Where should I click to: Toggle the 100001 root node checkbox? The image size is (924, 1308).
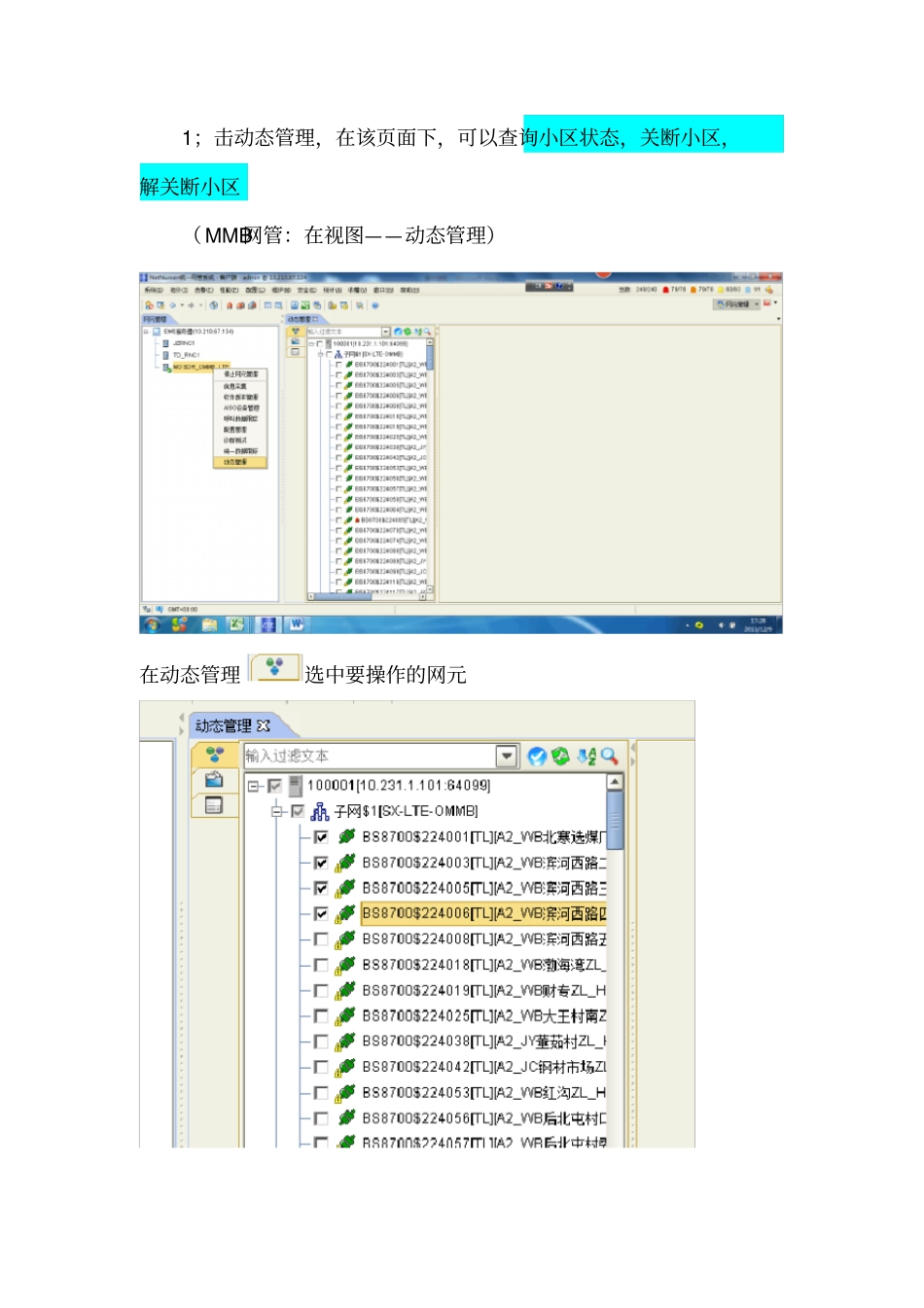pyautogui.click(x=274, y=786)
